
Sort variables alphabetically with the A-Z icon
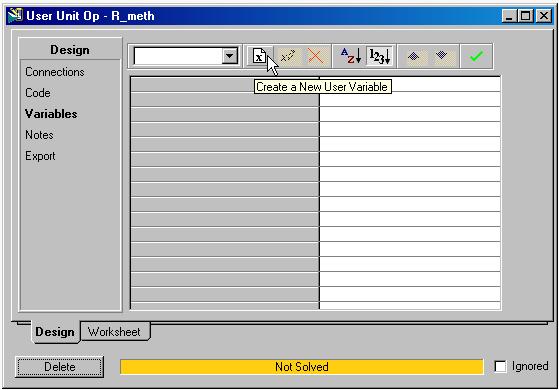tap(351, 56)
